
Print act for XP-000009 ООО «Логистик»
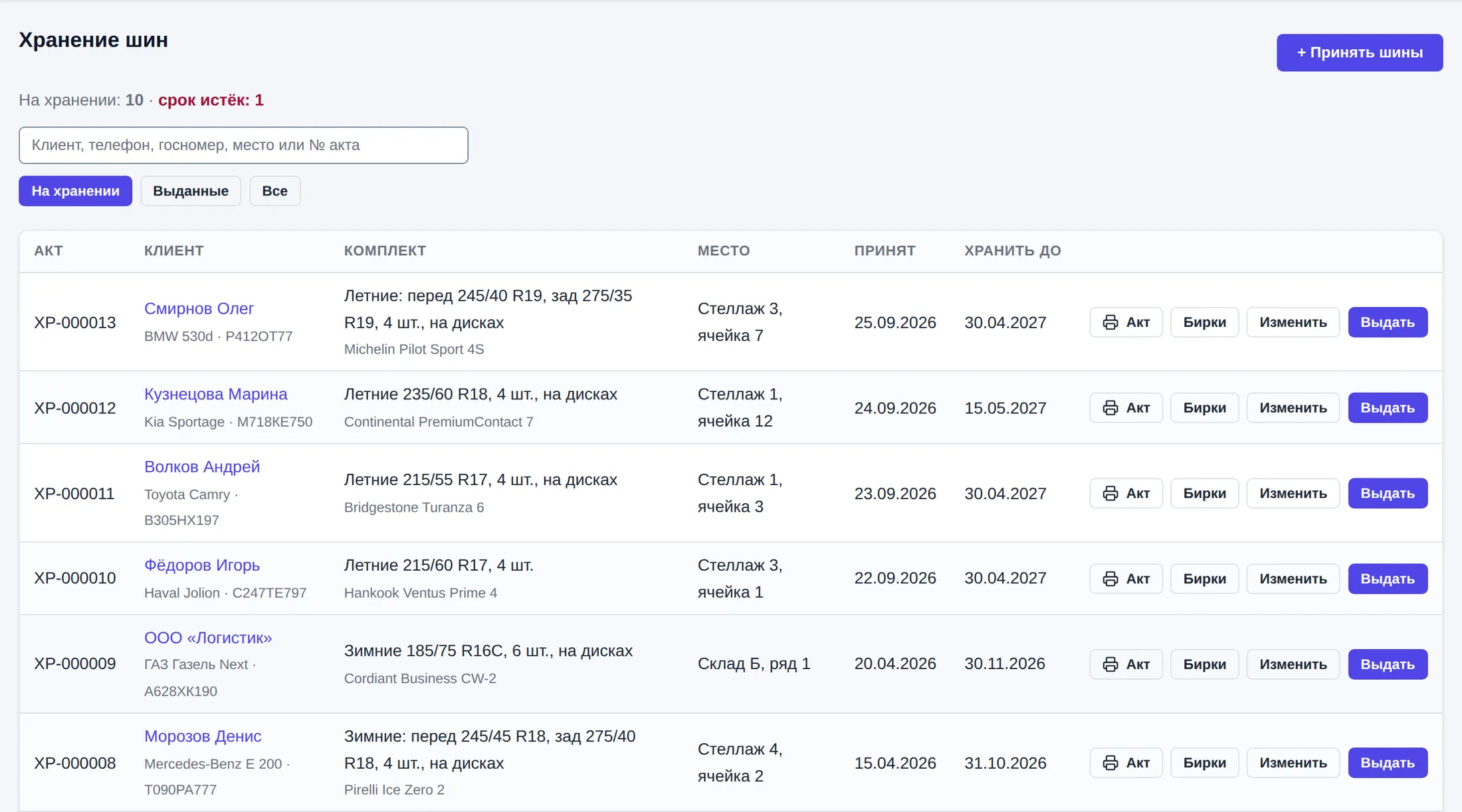coord(1126,664)
